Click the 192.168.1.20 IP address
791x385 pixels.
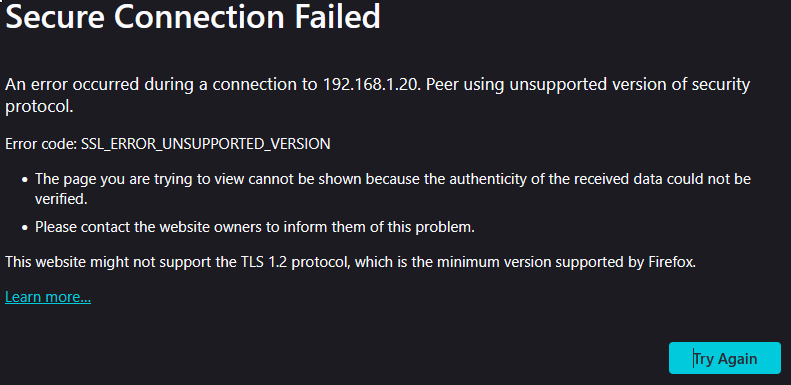pyautogui.click(x=370, y=84)
